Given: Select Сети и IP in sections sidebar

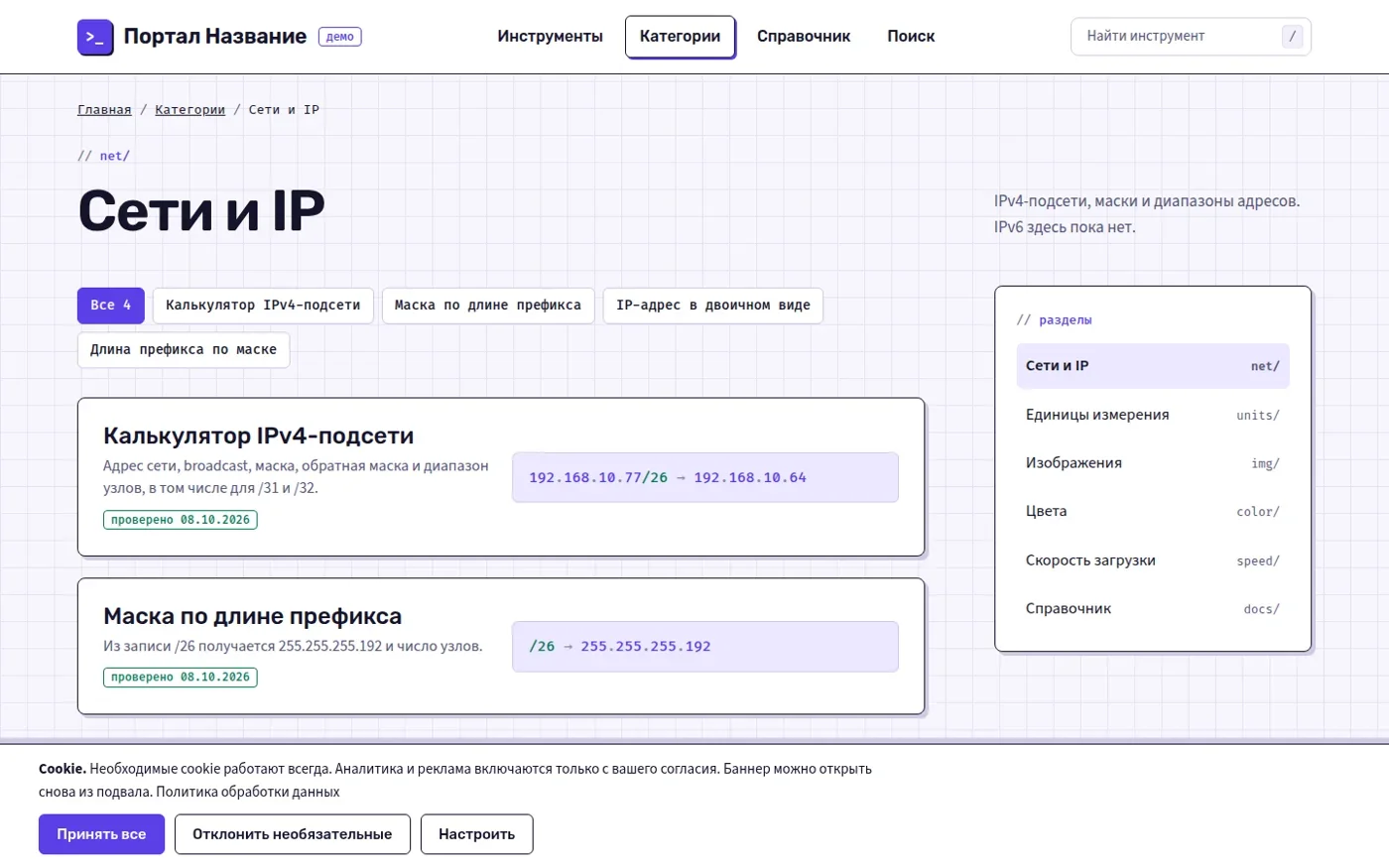Looking at the screenshot, I should (1153, 366).
